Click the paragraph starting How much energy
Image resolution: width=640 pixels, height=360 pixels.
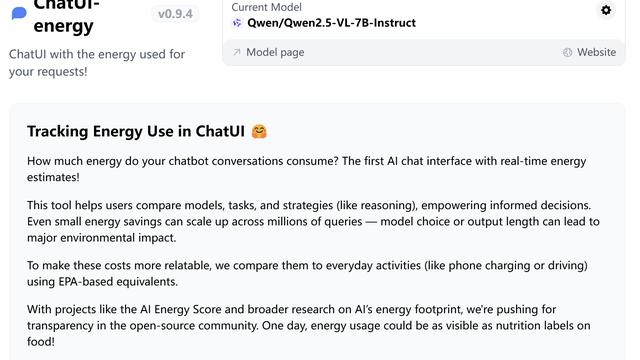[307, 169]
